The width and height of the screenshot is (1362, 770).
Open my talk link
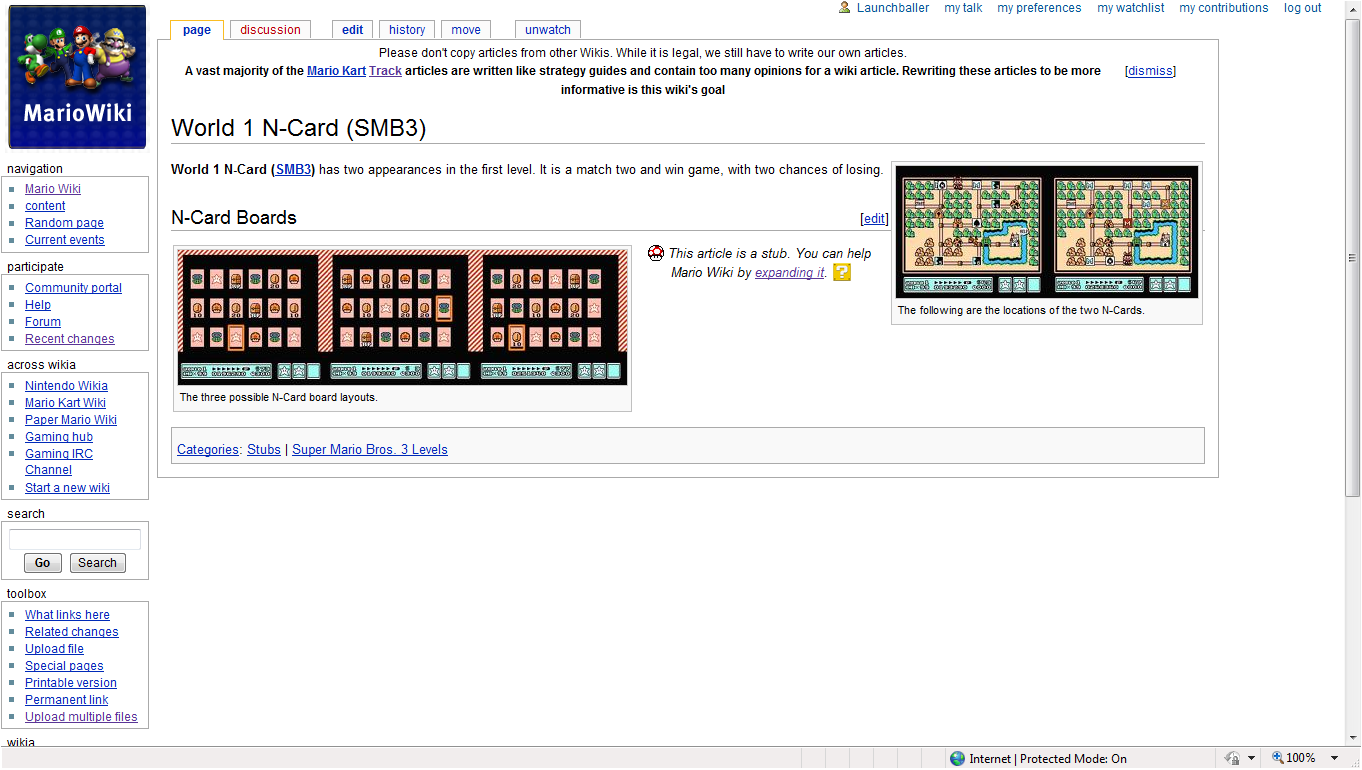click(963, 8)
